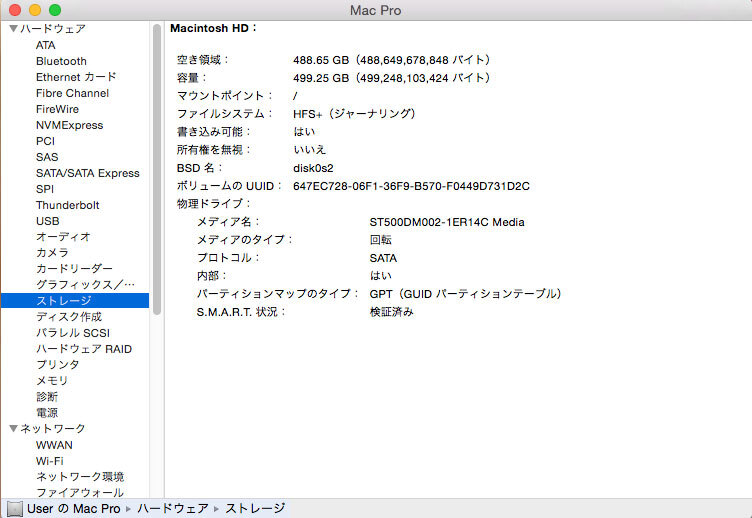Open the カードリーダー entry

74,269
